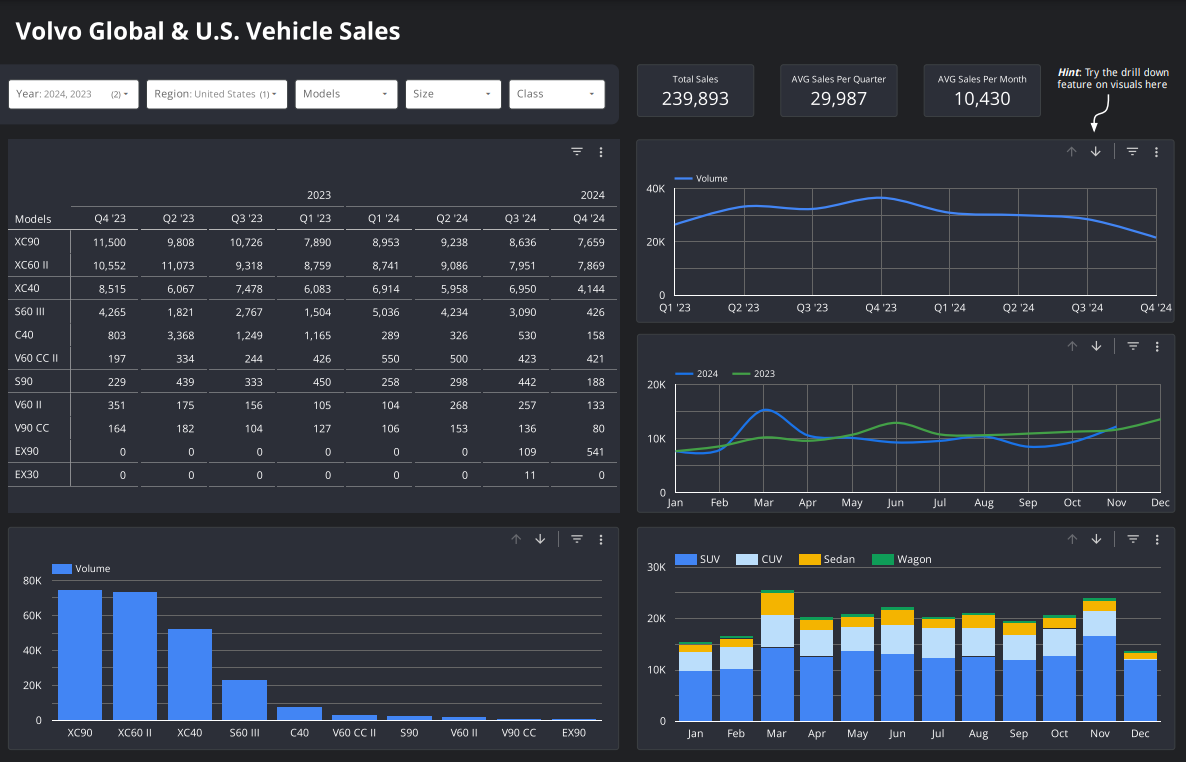
Task: Select the S60 III bar in volume chart
Action: [244, 700]
